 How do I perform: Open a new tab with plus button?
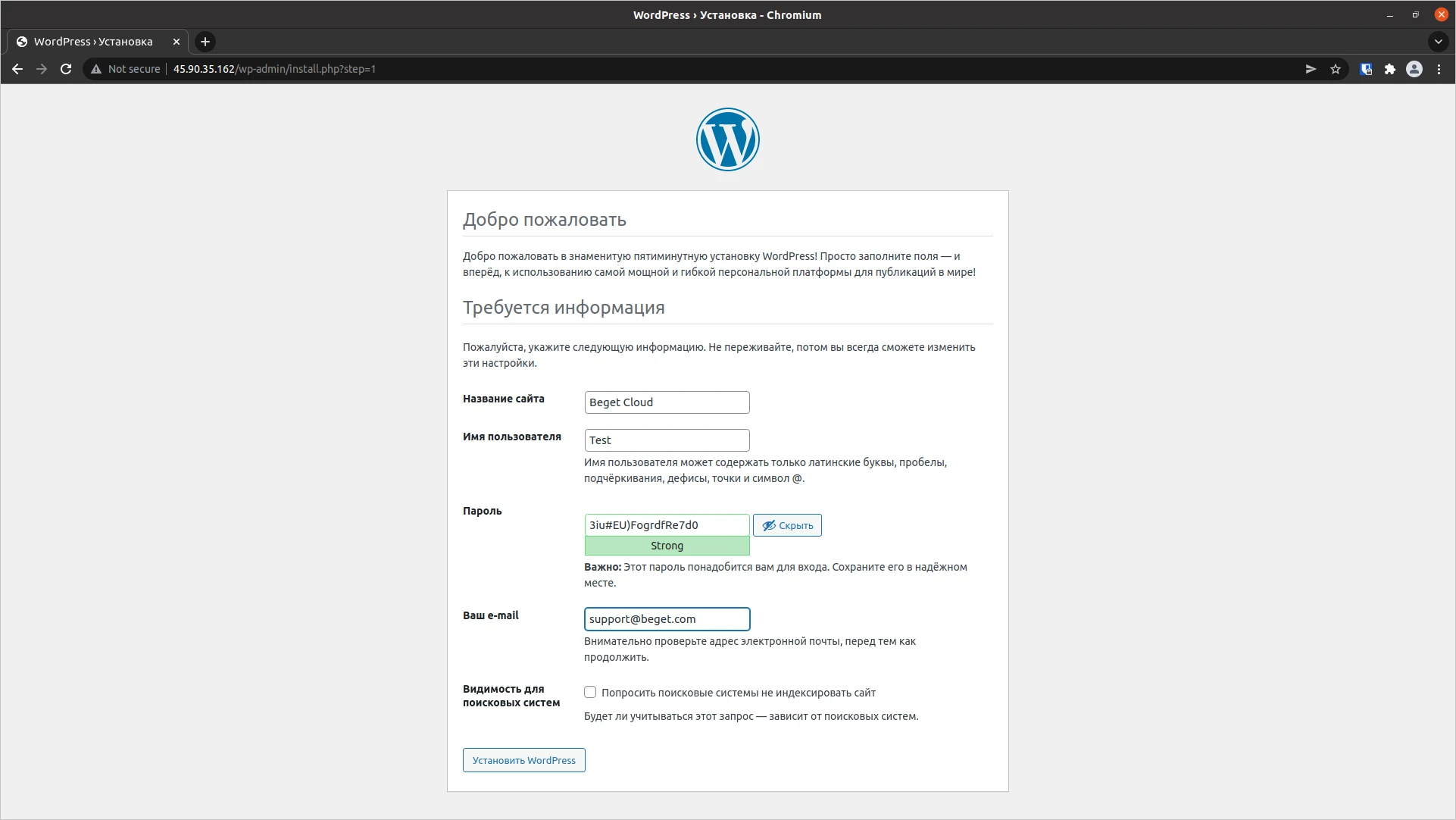point(205,42)
